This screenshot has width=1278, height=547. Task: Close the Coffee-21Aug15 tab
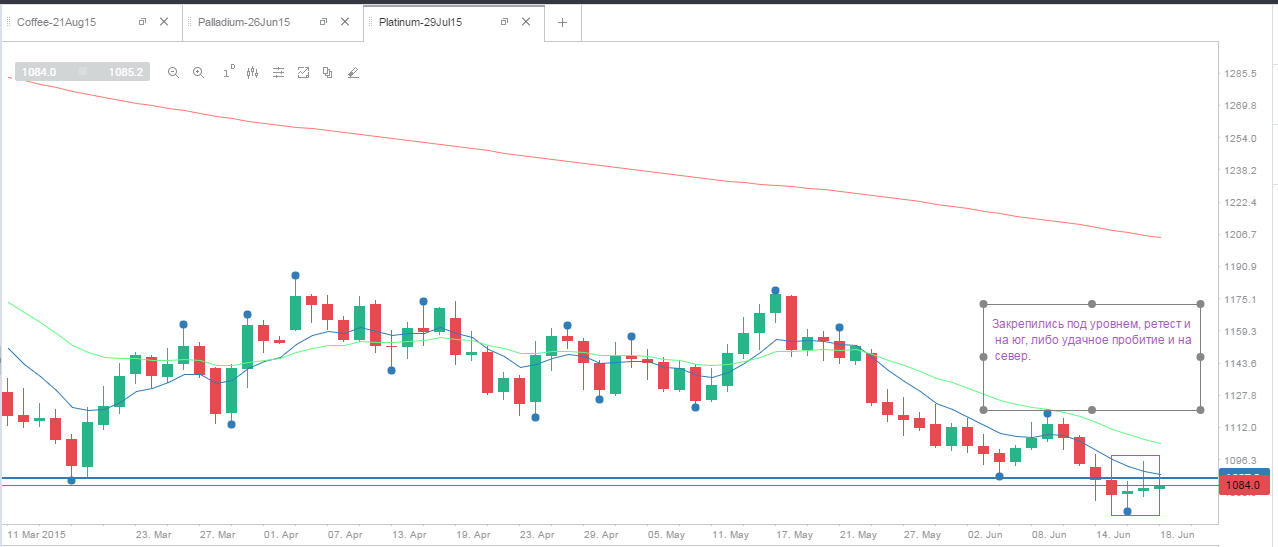pos(163,22)
